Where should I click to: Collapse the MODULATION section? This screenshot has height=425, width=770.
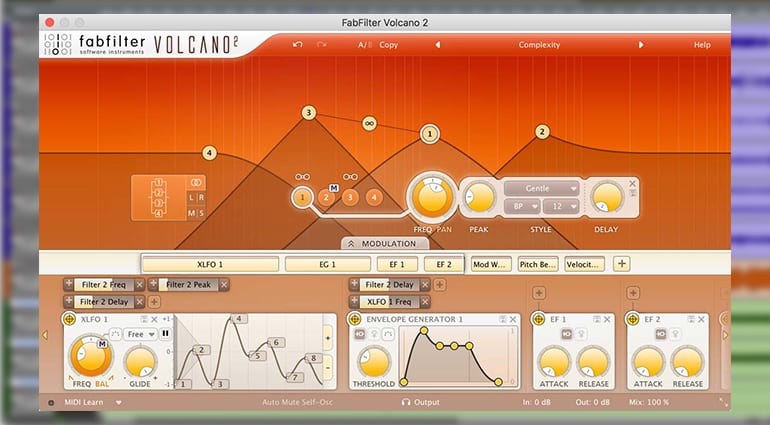(385, 244)
